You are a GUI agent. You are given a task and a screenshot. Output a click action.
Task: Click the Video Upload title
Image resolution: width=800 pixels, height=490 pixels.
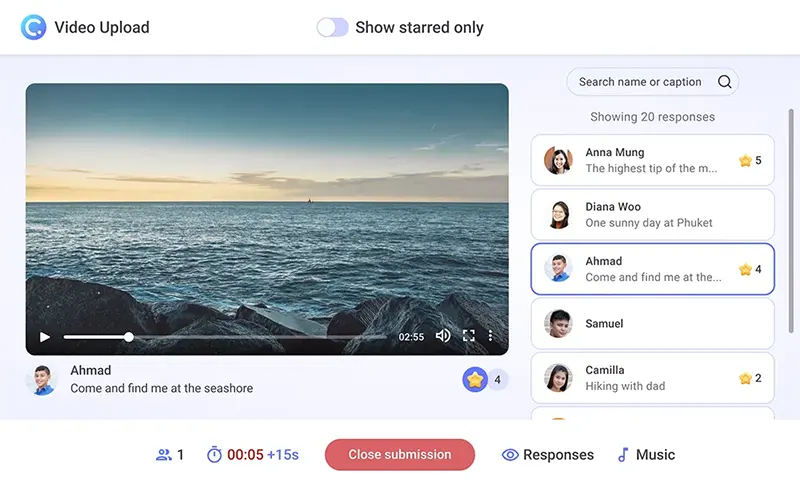(102, 28)
